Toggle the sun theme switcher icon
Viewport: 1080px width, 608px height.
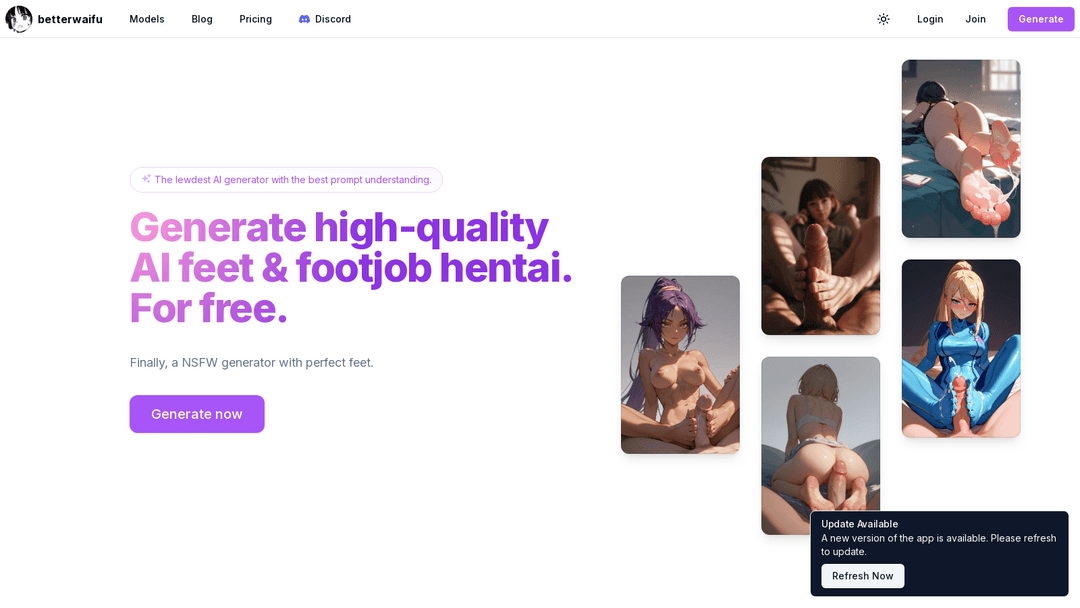point(883,19)
